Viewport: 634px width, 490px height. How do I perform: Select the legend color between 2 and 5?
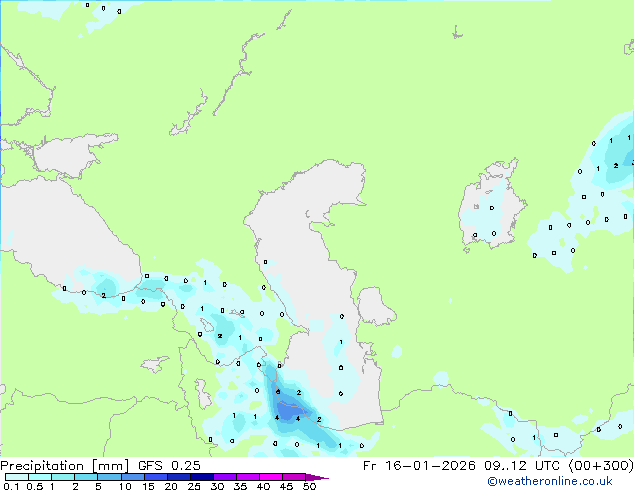(x=86, y=477)
